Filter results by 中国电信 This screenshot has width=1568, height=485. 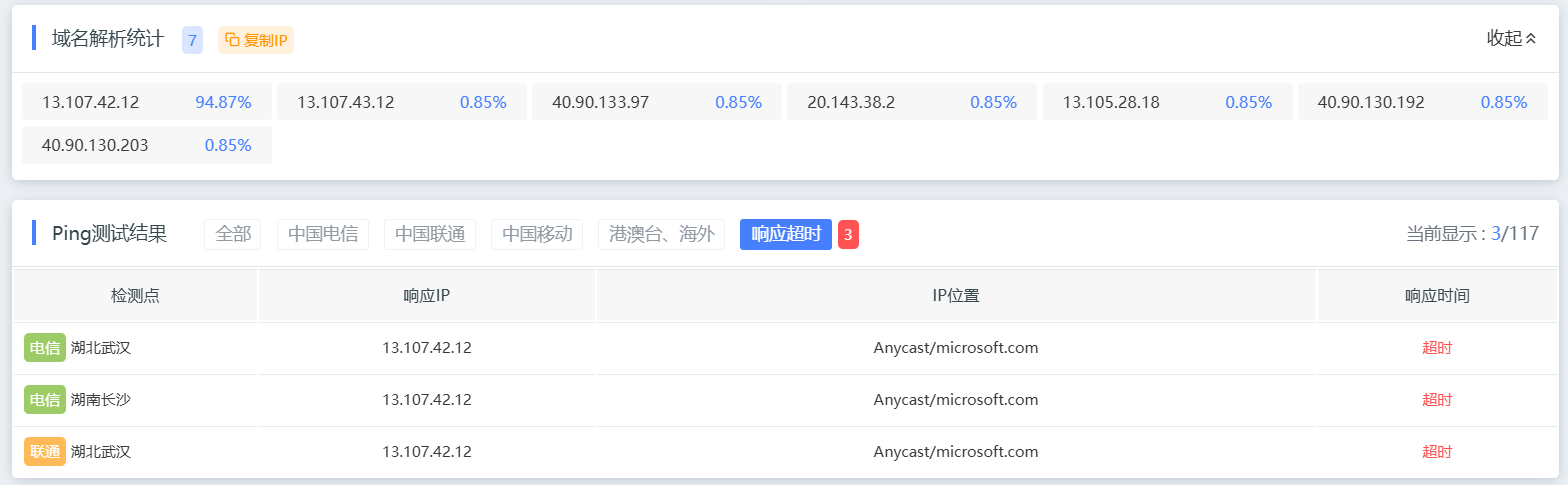point(323,234)
